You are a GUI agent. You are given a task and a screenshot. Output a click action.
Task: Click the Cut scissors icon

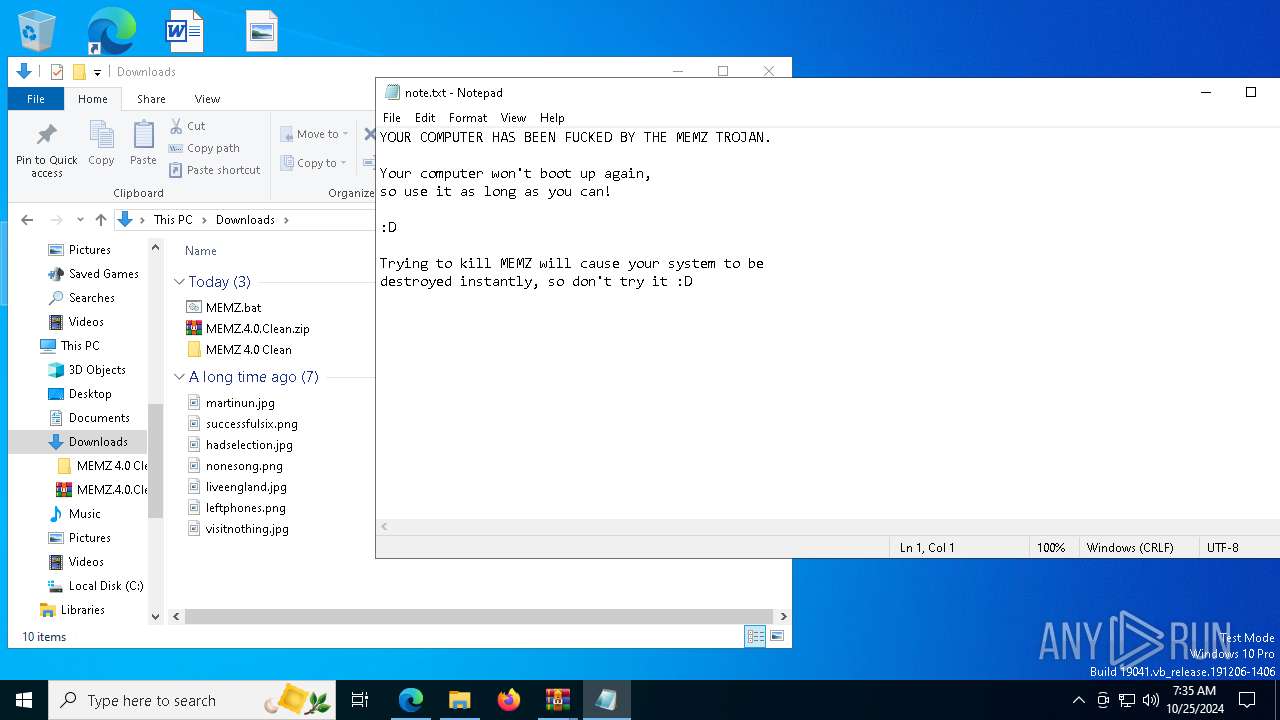tap(176, 126)
